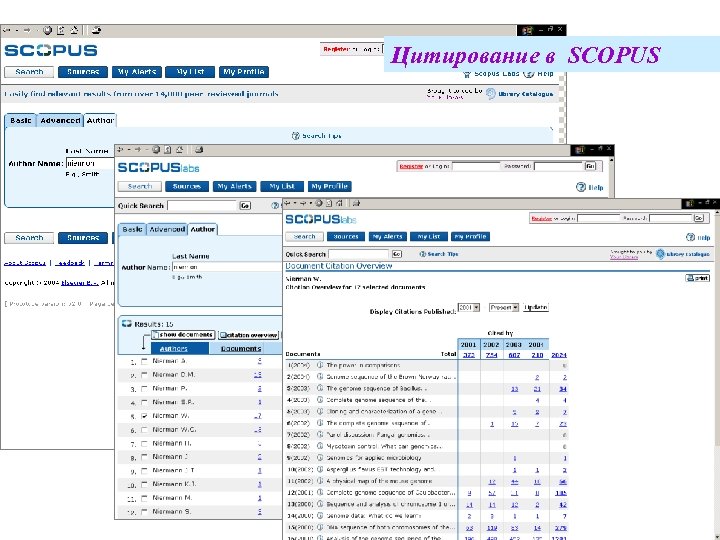Click the print button in Document Citation Overview

tap(698, 278)
